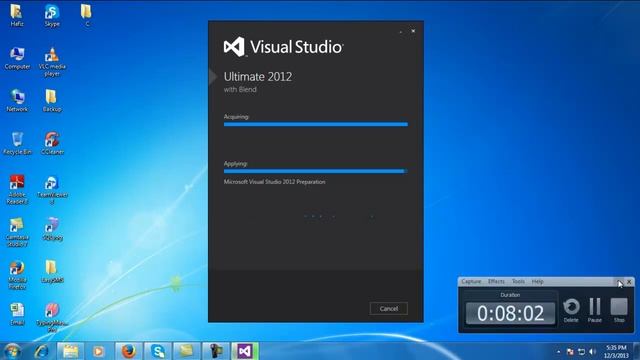The height and width of the screenshot is (360, 640).
Task: Select the EasySMS folder desktop icon
Action: click(51, 272)
